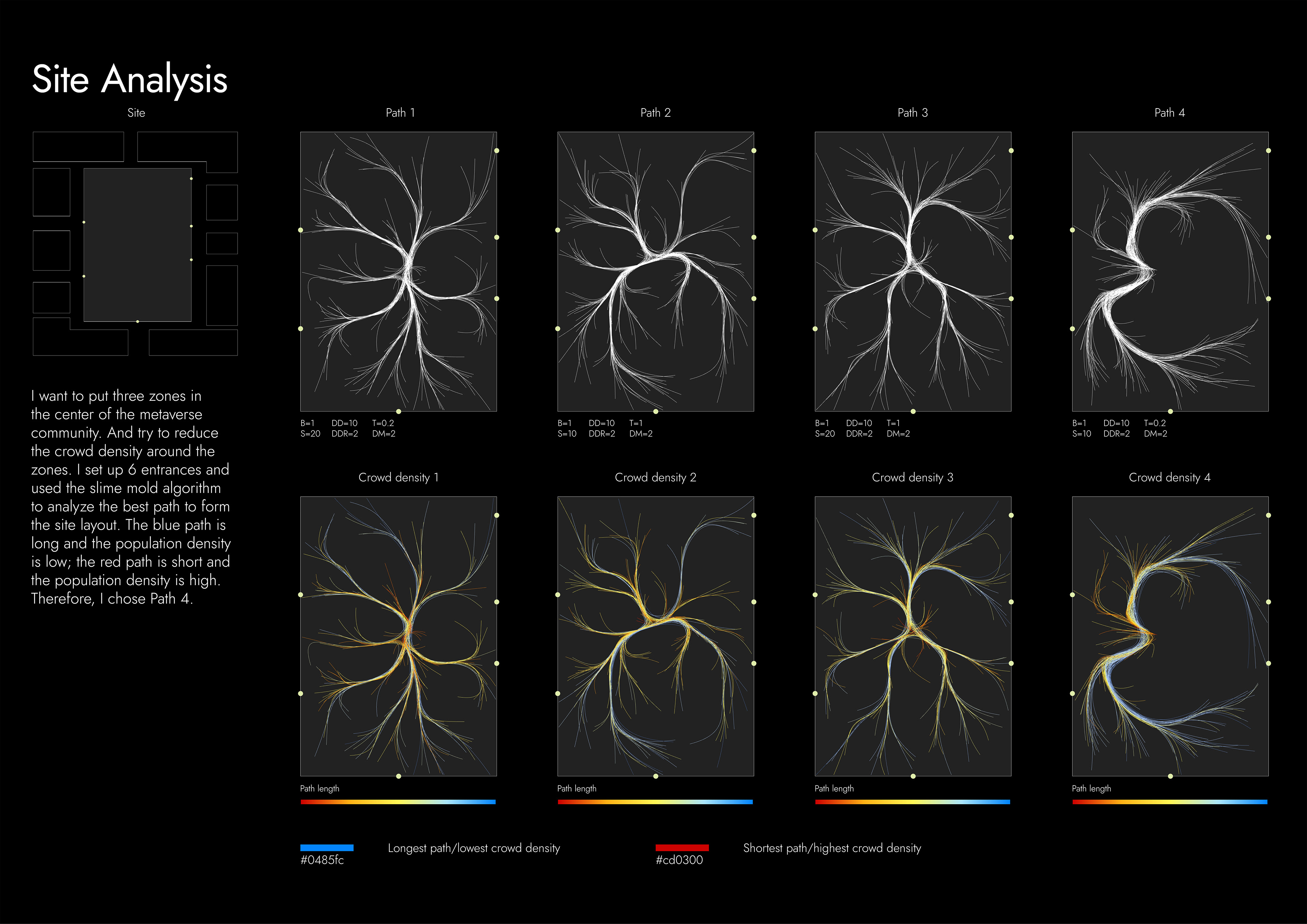Image resolution: width=1307 pixels, height=924 pixels.
Task: Click the 'Crowd density 1' heading
Action: (x=399, y=478)
